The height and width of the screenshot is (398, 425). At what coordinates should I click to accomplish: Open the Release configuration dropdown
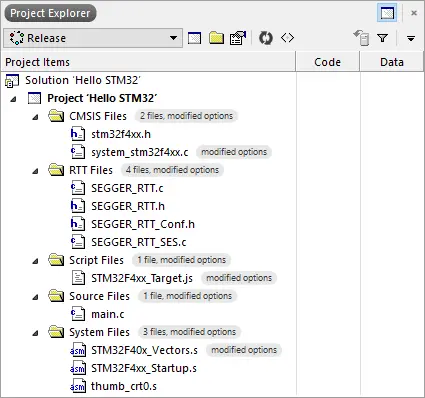[93, 38]
